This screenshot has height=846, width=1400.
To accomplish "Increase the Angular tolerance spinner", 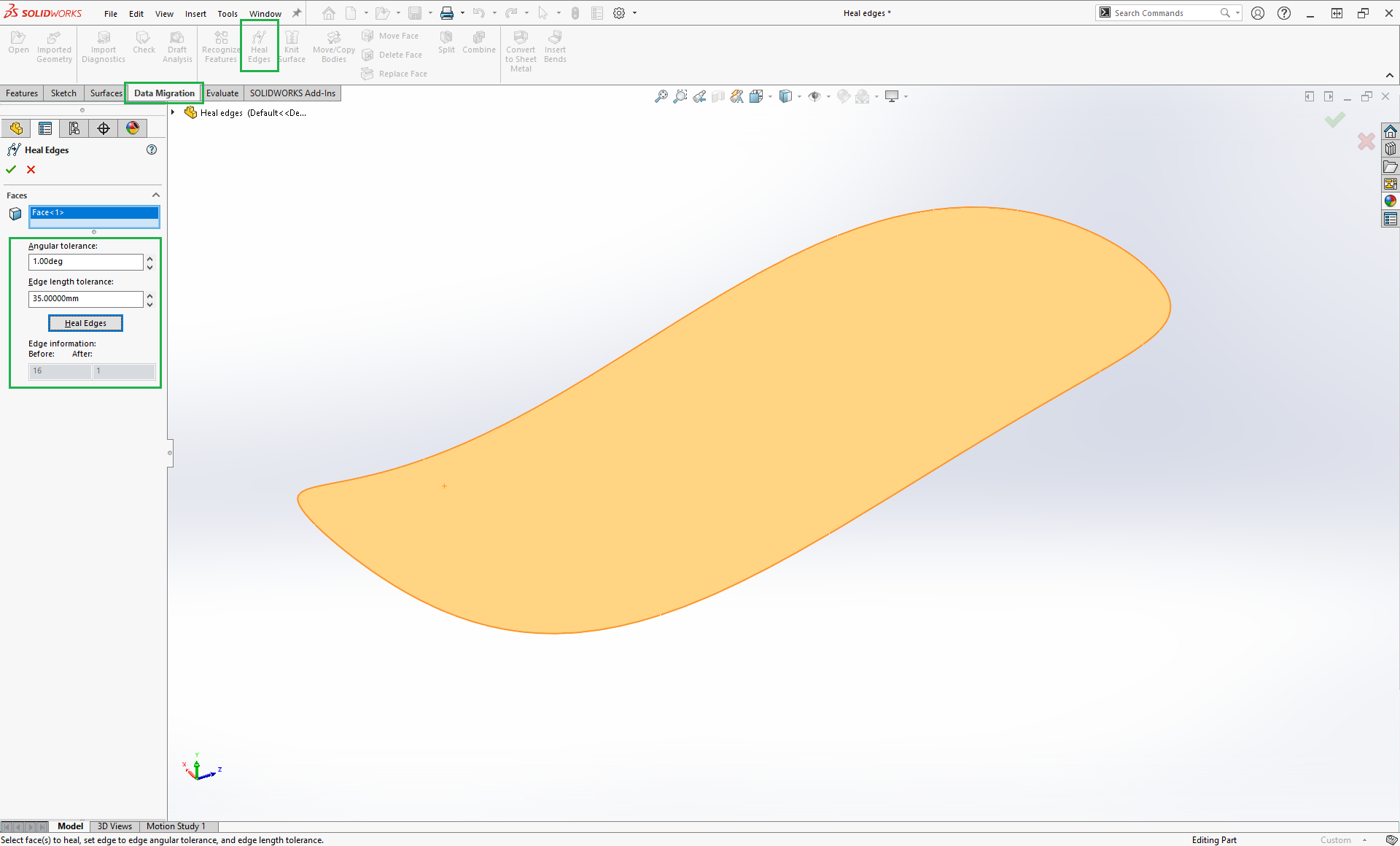I will pos(149,258).
